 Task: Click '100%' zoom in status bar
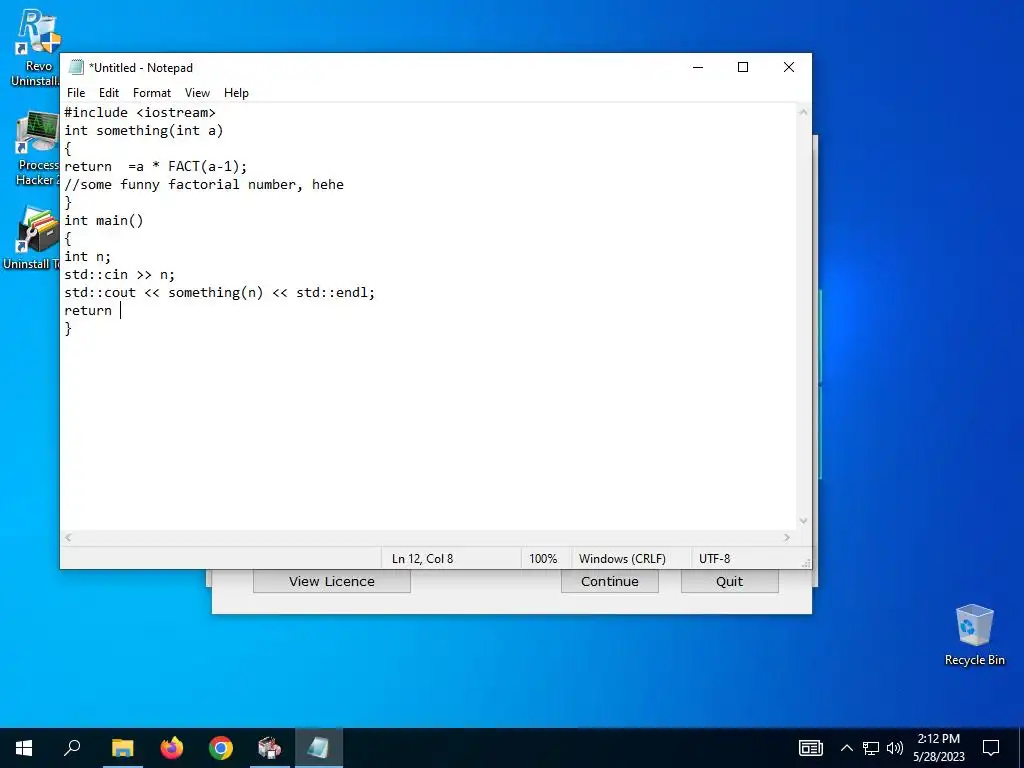point(543,559)
